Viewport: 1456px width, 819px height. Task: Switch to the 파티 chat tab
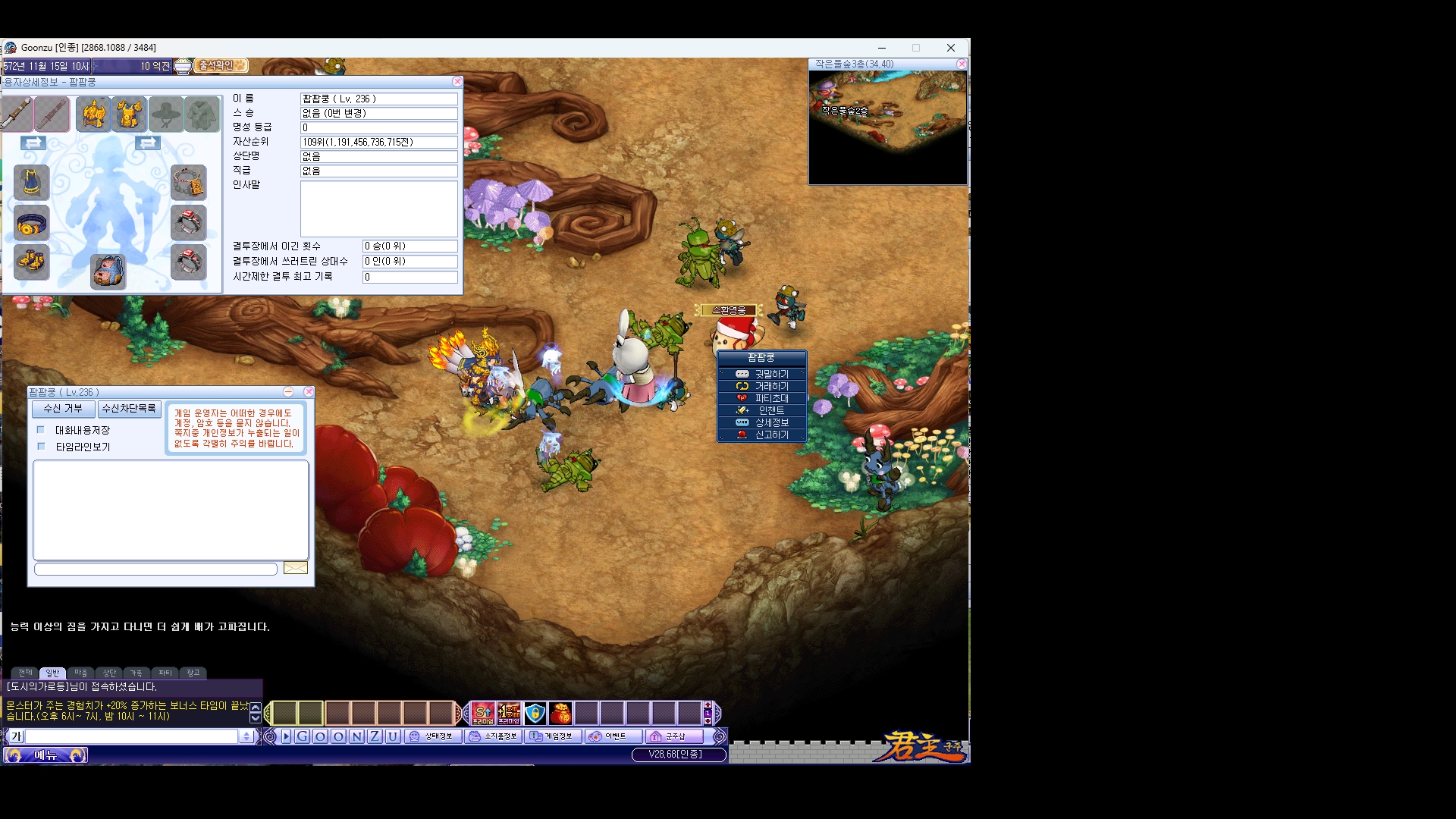(165, 673)
